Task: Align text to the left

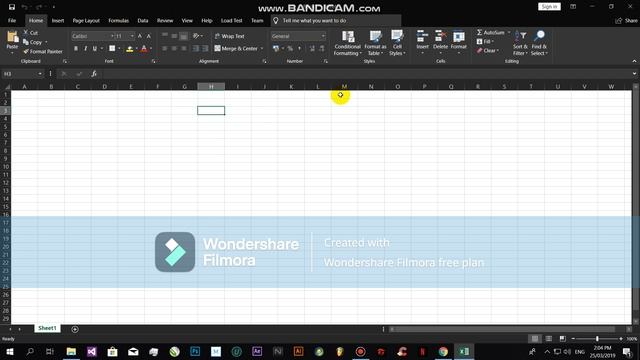Action: pos(165,49)
